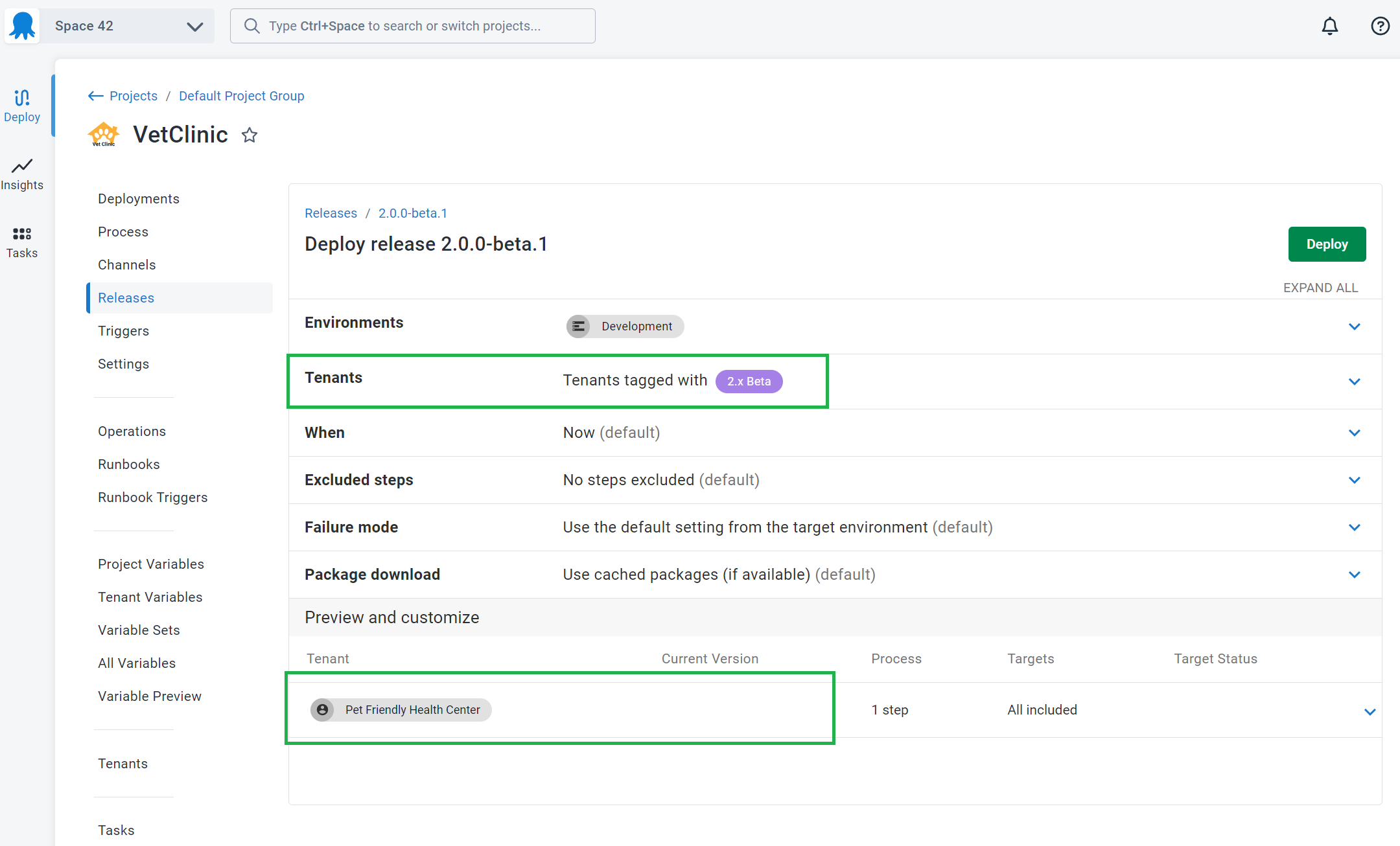The image size is (1400, 846).
Task: Click the Octopus Deploy logo
Action: coord(23,26)
